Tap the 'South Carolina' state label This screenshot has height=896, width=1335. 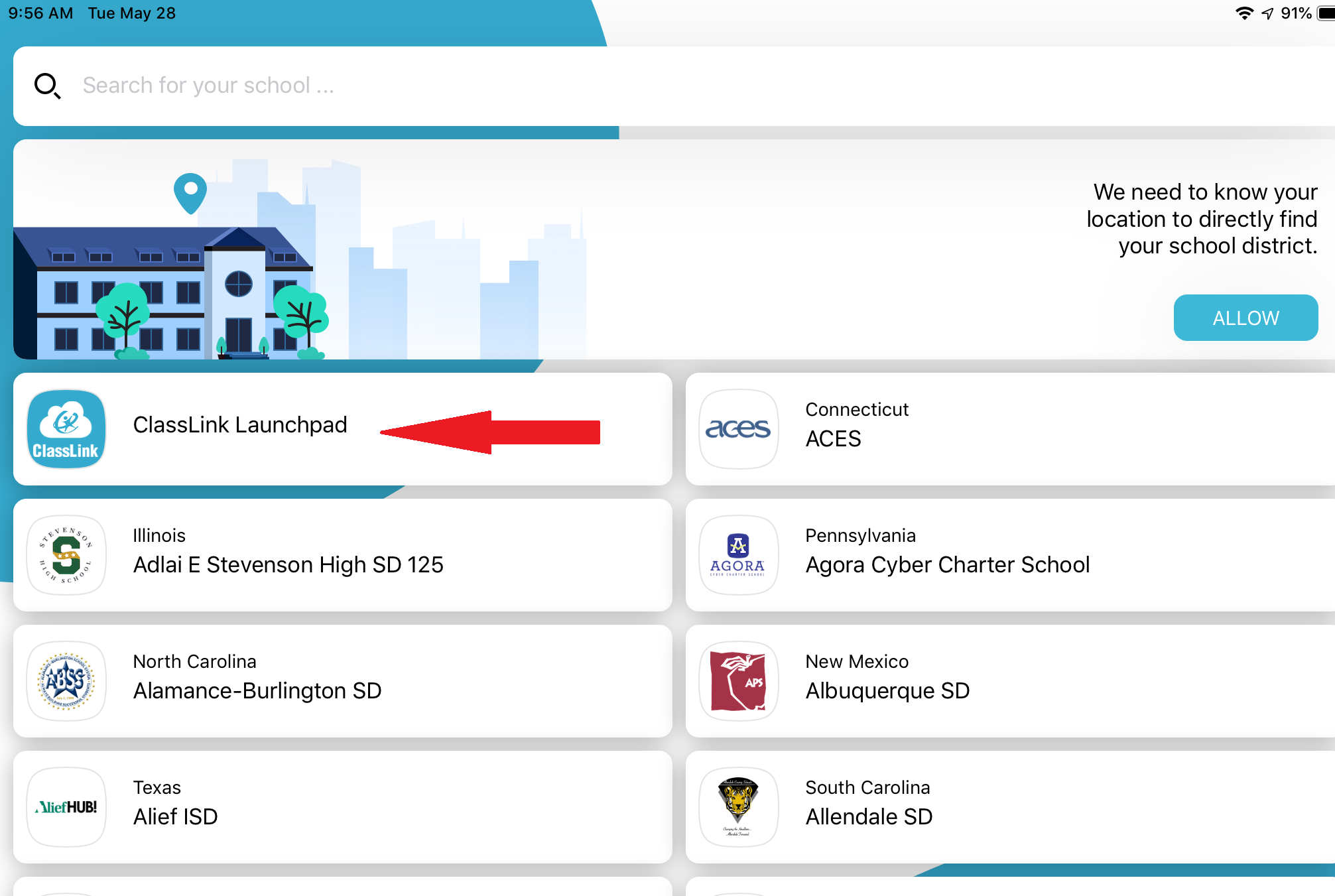(867, 787)
